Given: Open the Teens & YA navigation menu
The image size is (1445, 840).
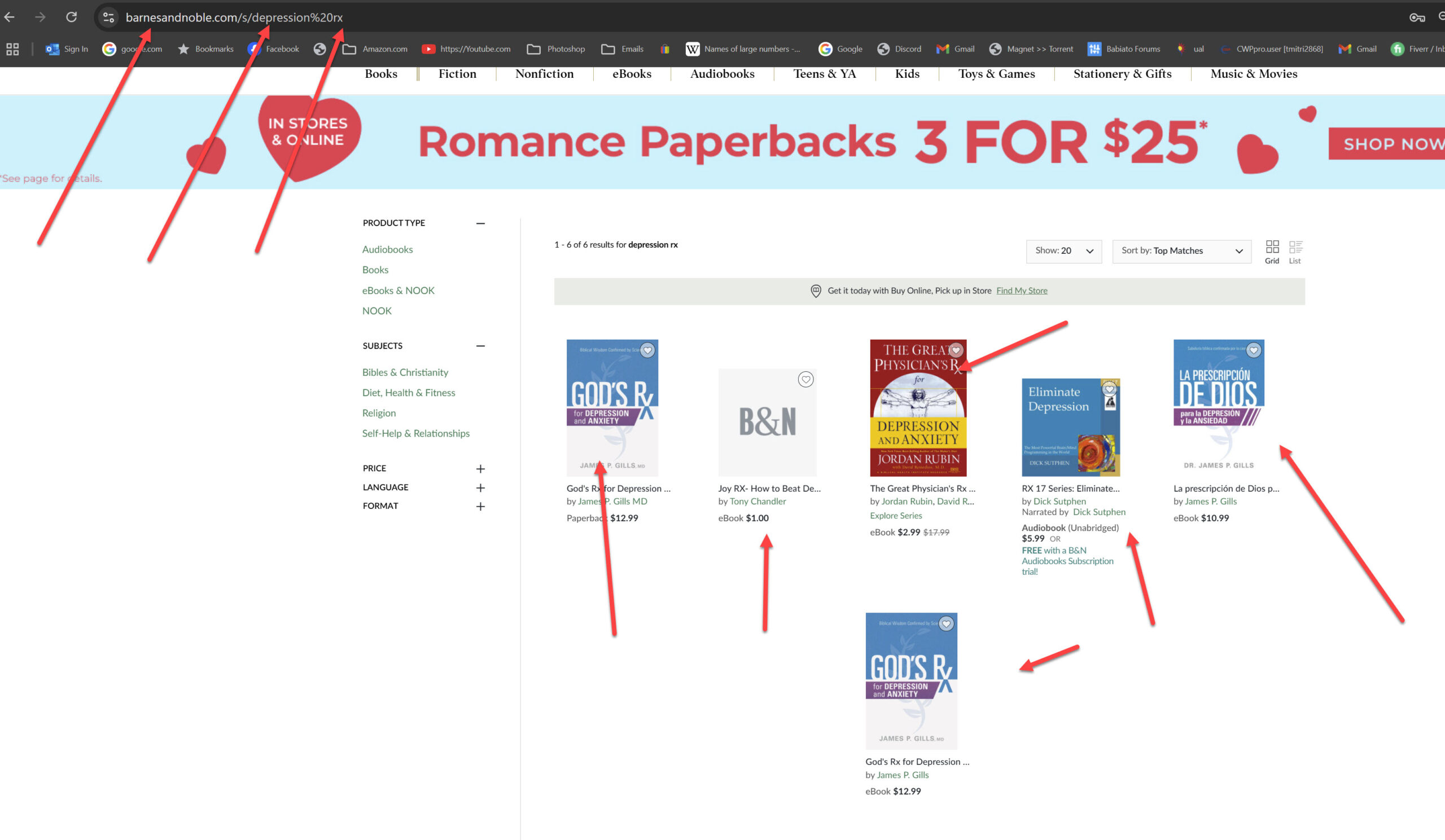Looking at the screenshot, I should tap(824, 74).
